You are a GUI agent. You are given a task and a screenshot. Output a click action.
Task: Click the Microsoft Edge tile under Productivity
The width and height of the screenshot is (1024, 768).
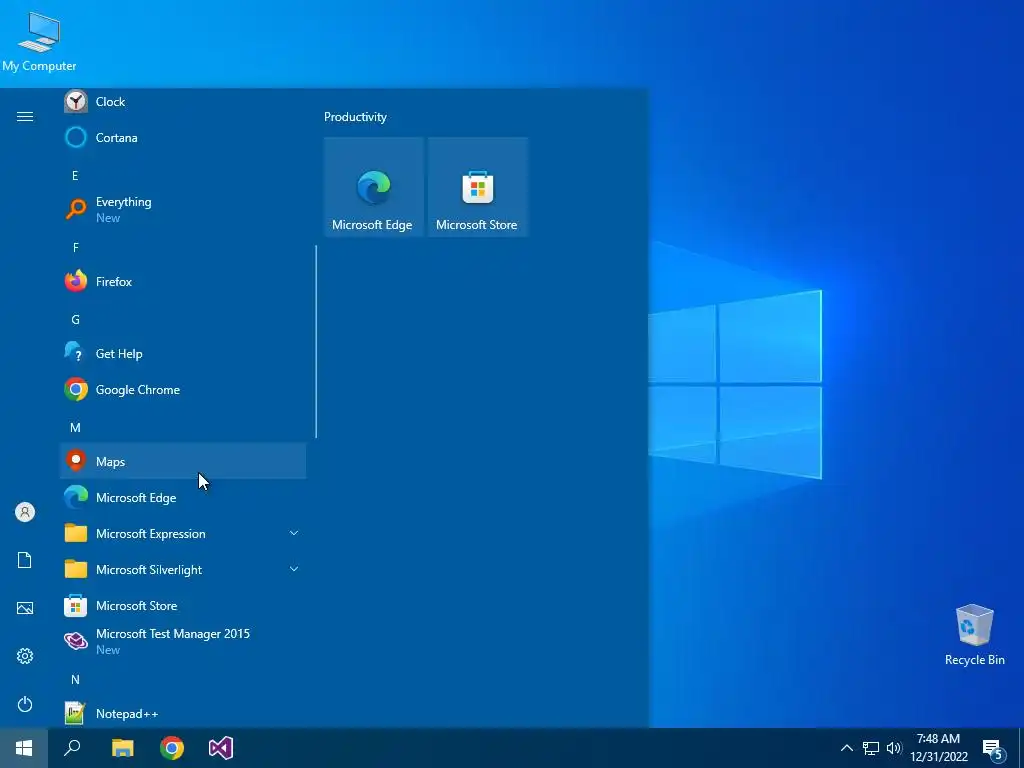coord(374,187)
